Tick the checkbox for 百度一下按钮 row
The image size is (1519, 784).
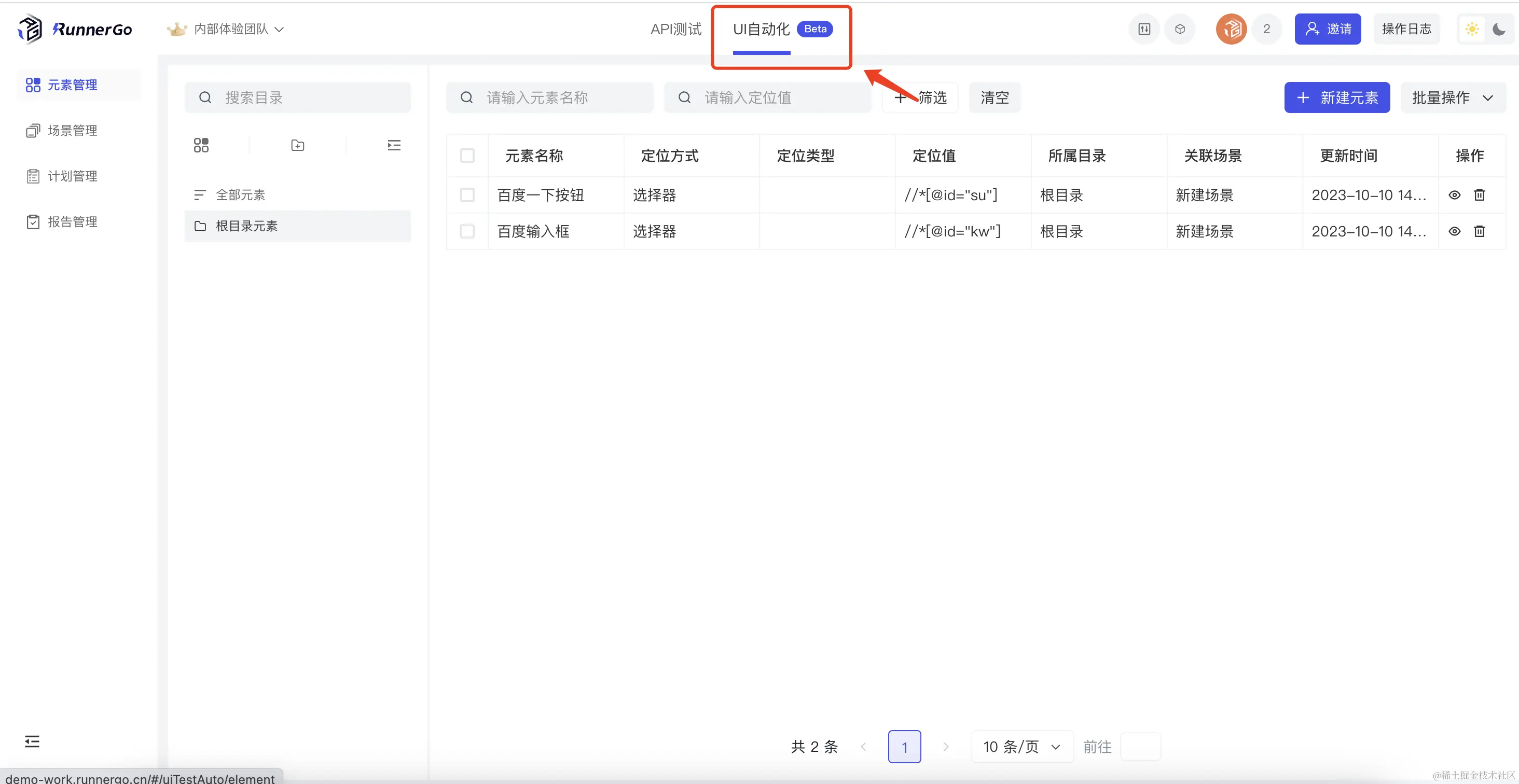467,195
